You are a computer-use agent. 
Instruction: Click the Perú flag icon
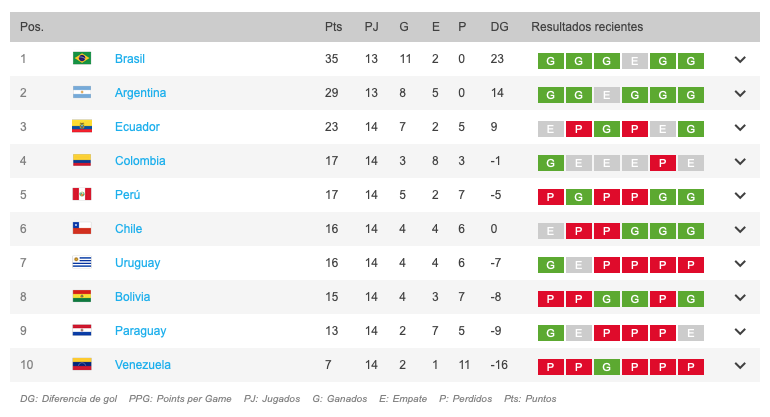coord(82,195)
